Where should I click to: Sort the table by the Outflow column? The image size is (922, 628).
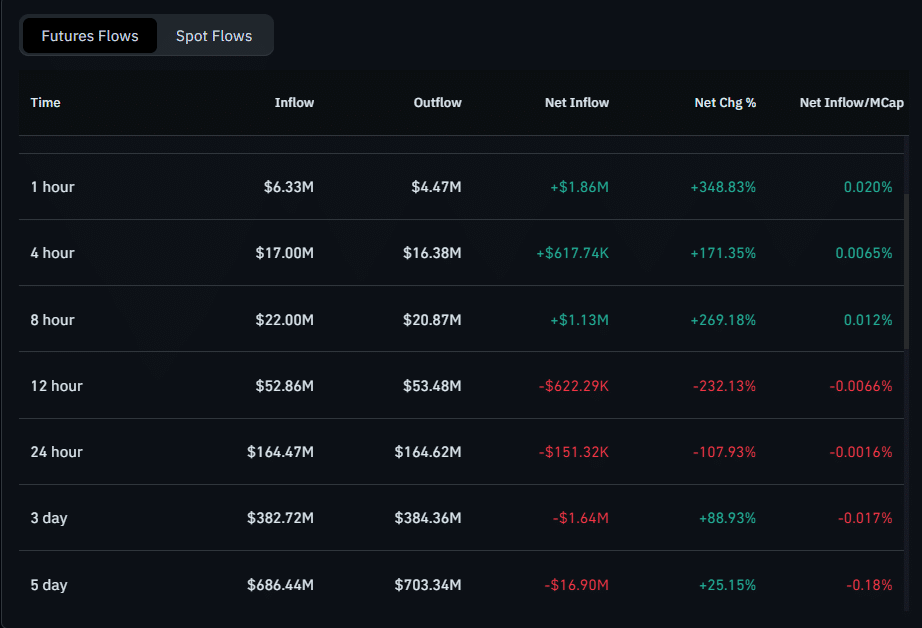point(437,102)
